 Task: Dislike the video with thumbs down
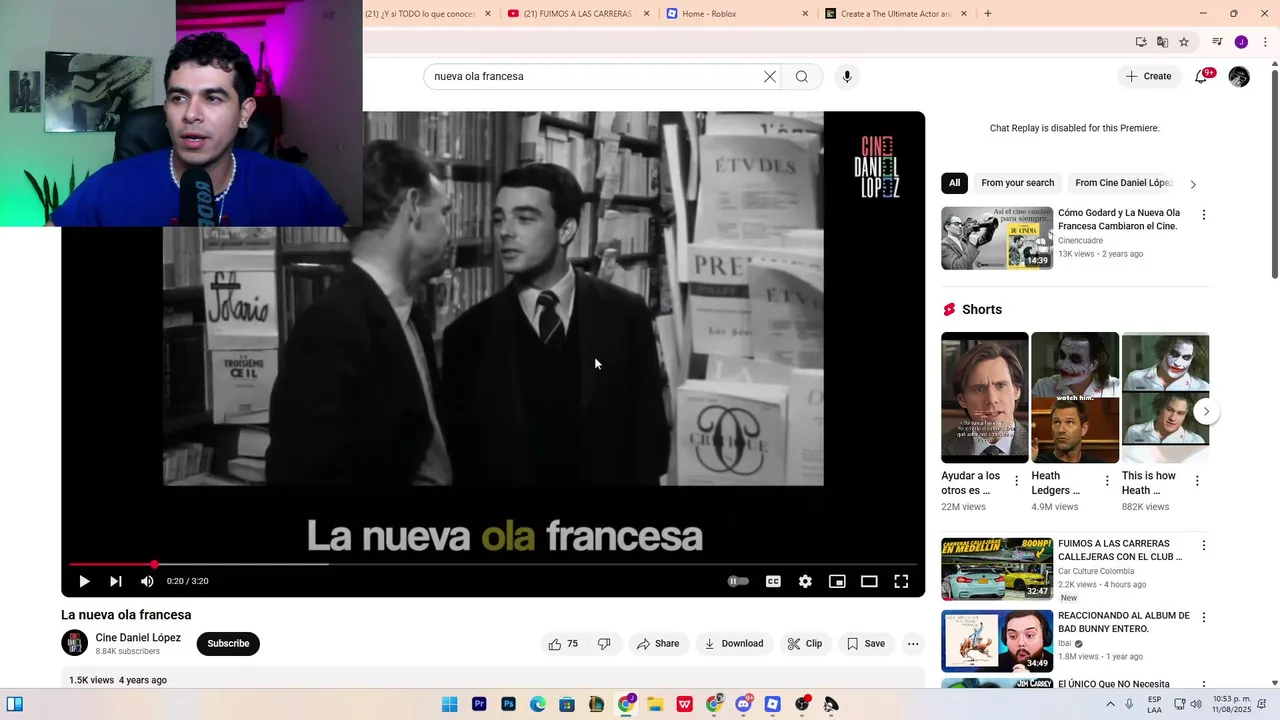point(604,644)
